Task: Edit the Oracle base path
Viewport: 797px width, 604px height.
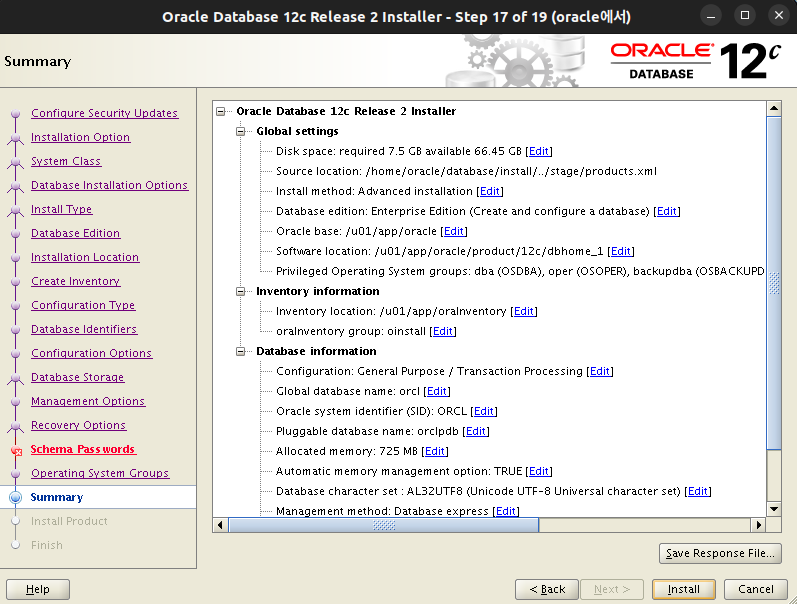Action: click(454, 231)
